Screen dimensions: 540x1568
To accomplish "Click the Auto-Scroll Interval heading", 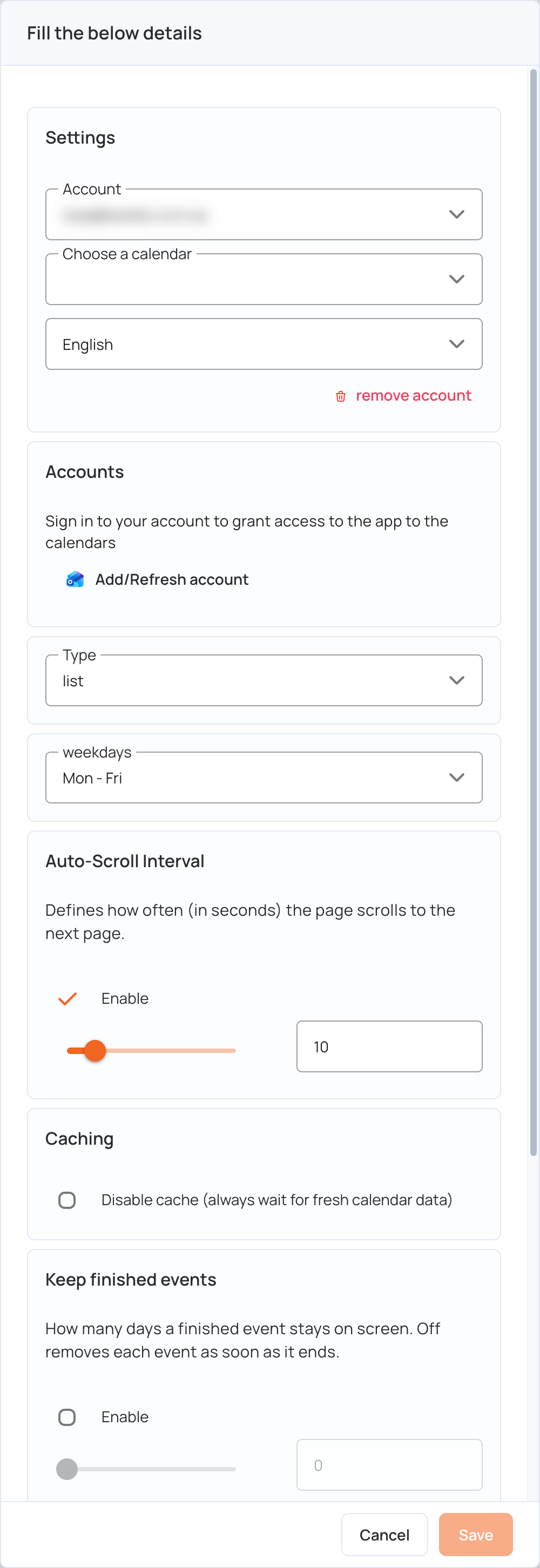I will tap(125, 861).
